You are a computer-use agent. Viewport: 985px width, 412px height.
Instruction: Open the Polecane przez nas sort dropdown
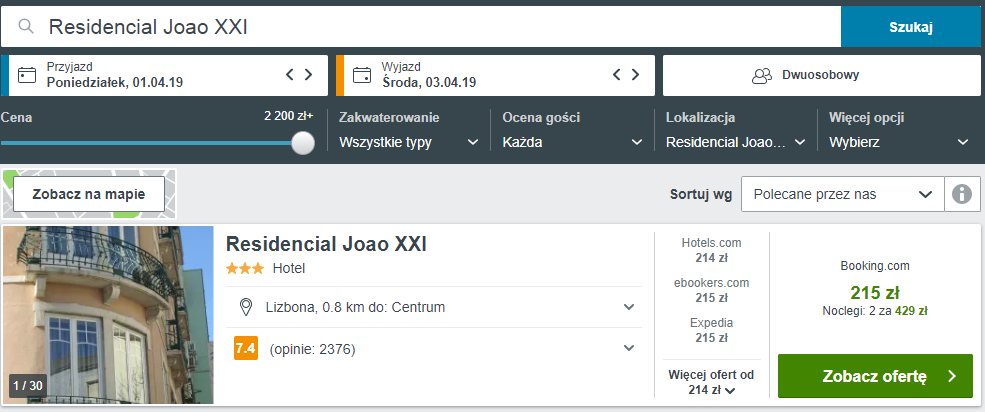842,194
